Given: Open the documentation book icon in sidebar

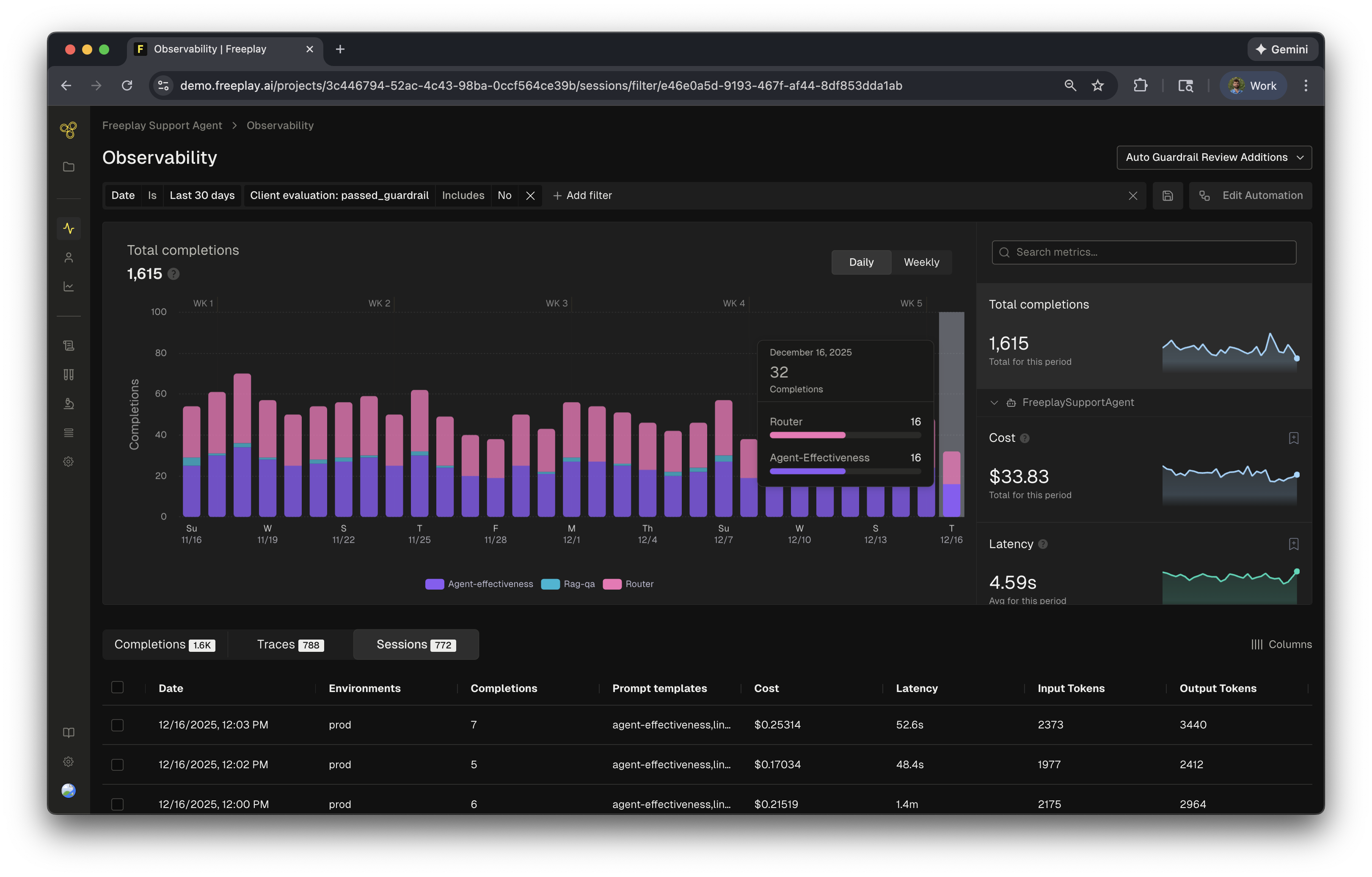Looking at the screenshot, I should point(69,732).
